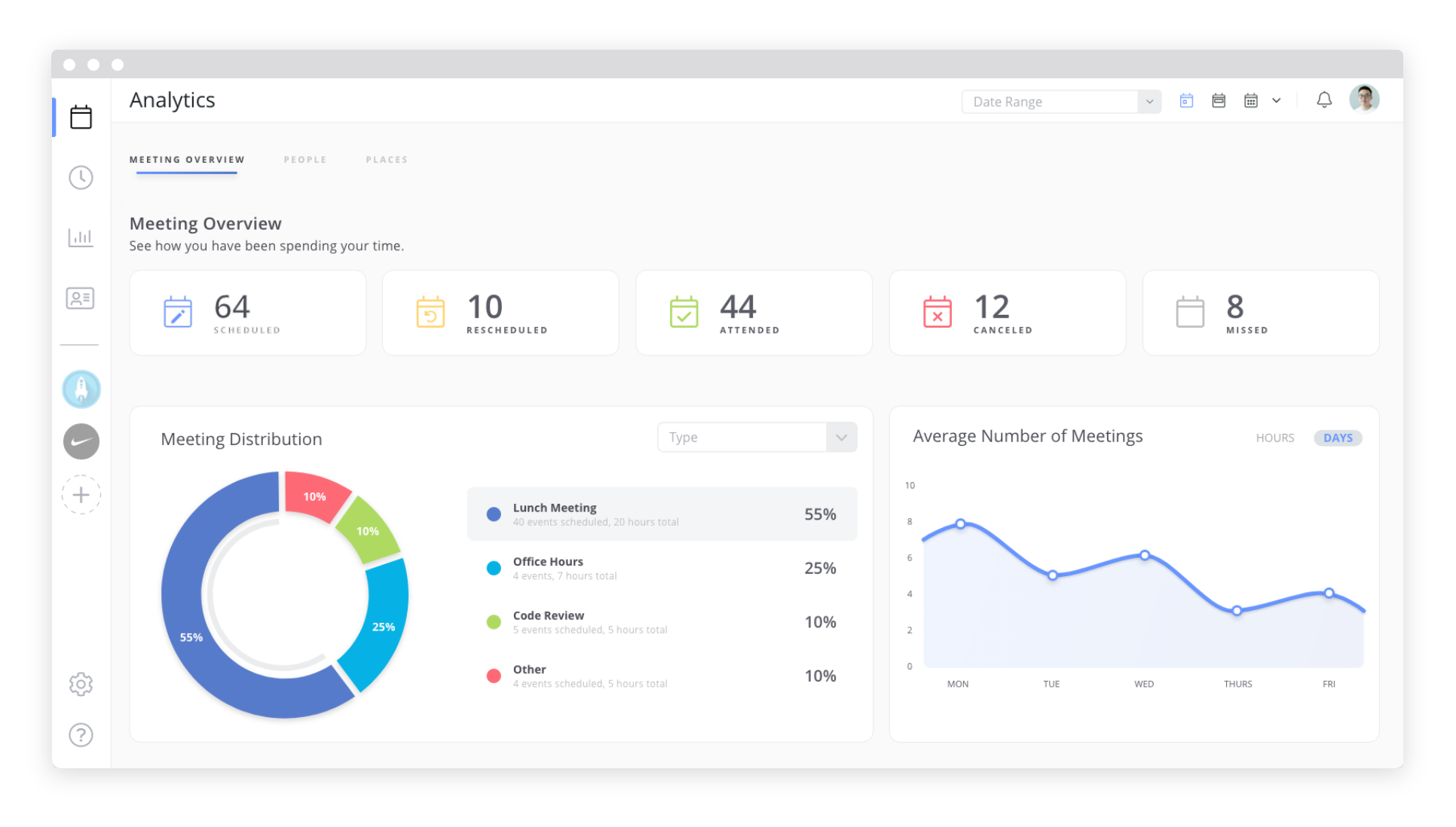
Task: Click the analytics bar chart sidebar icon
Action: [x=82, y=237]
